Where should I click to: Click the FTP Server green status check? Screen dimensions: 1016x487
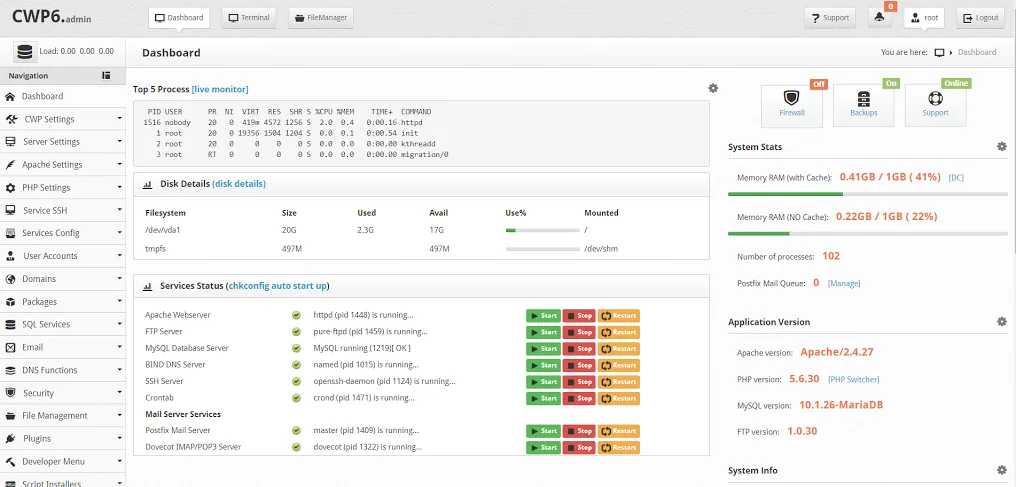click(296, 332)
